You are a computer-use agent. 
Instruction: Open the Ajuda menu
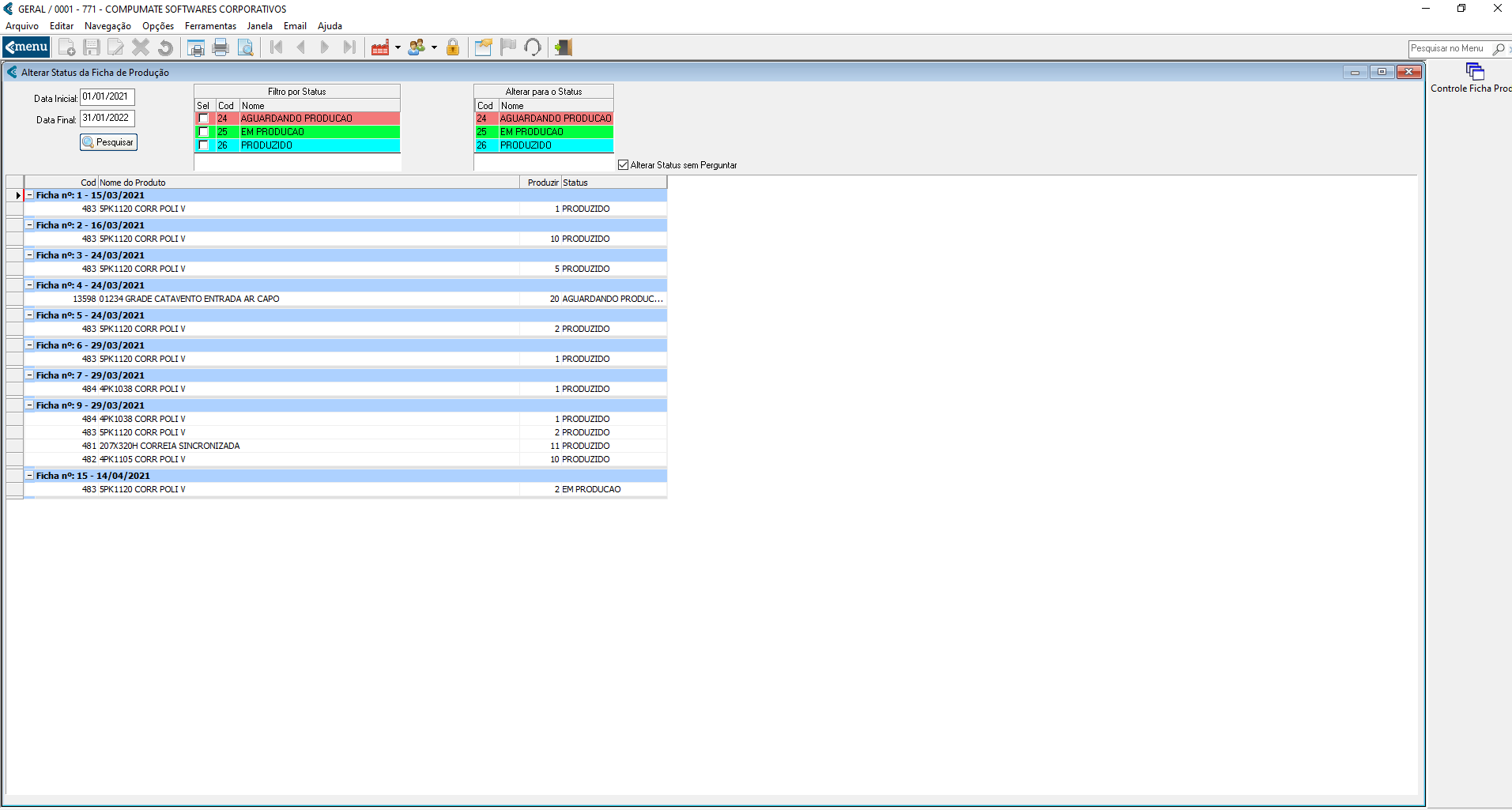[x=330, y=26]
